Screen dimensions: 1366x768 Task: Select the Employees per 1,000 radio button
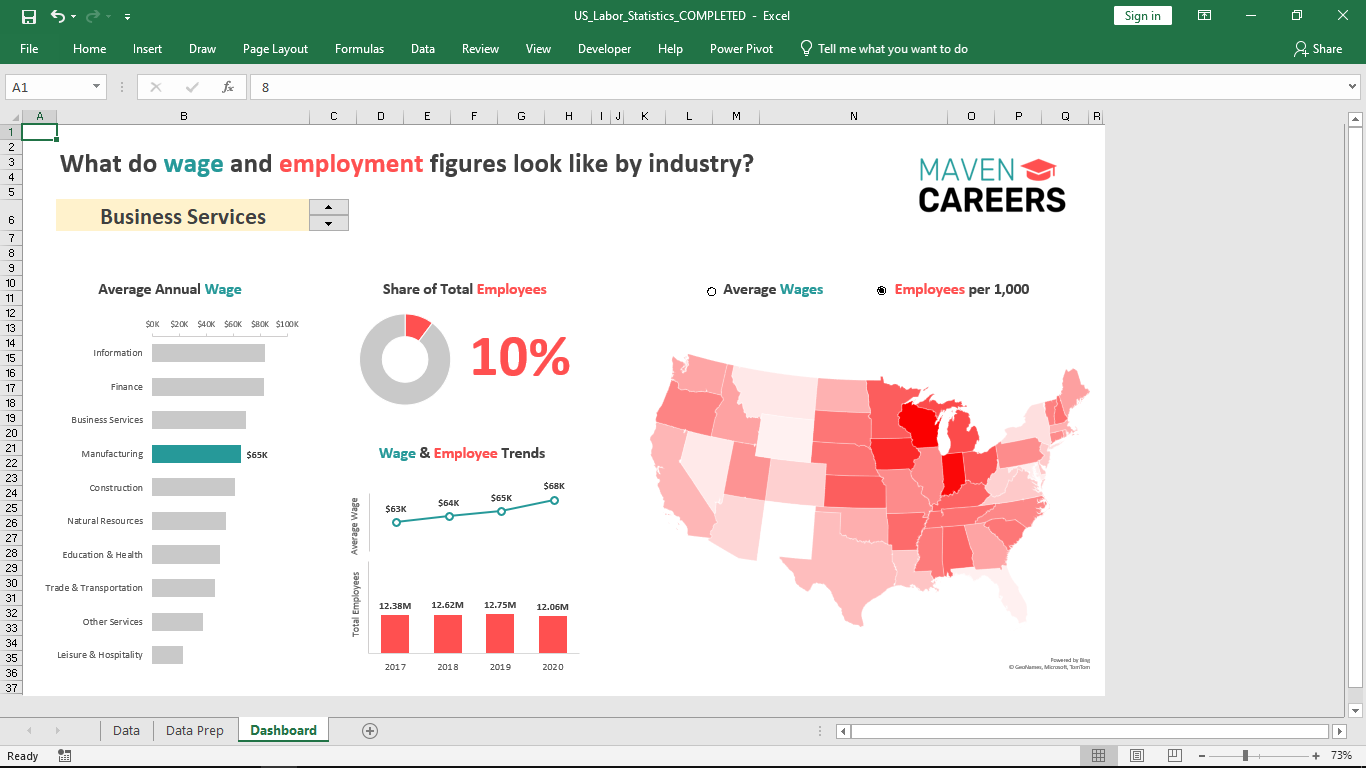(881, 290)
